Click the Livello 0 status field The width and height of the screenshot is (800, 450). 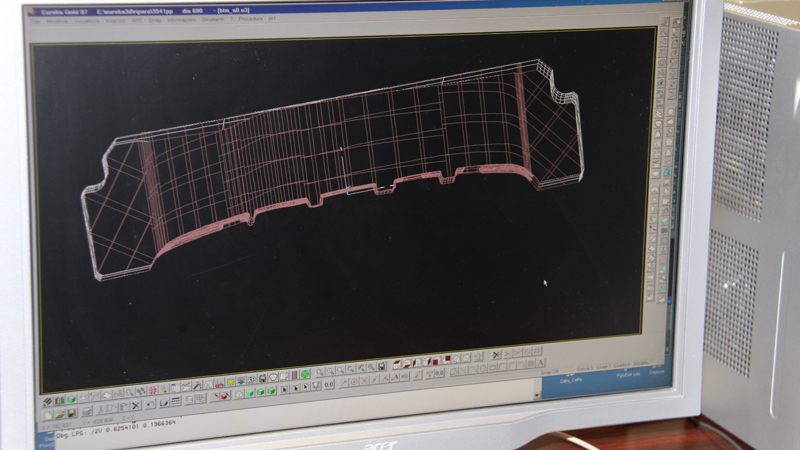click(622, 365)
